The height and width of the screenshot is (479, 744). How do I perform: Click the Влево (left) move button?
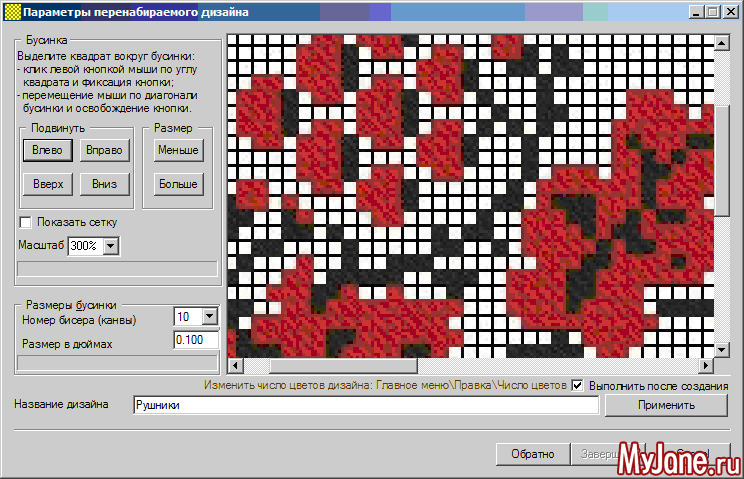(47, 150)
